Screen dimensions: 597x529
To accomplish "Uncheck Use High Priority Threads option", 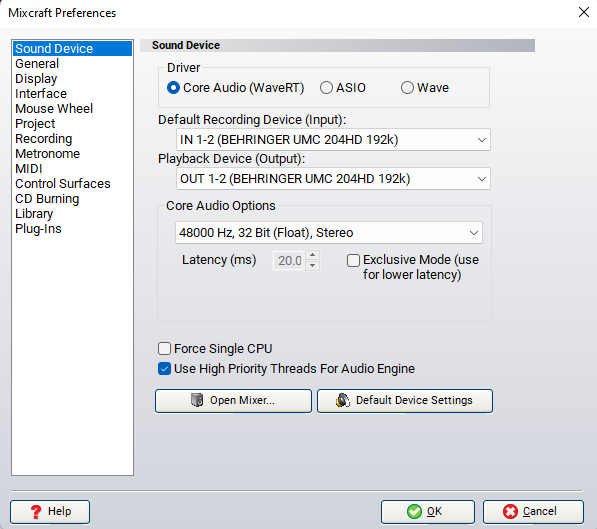I will click(x=164, y=369).
